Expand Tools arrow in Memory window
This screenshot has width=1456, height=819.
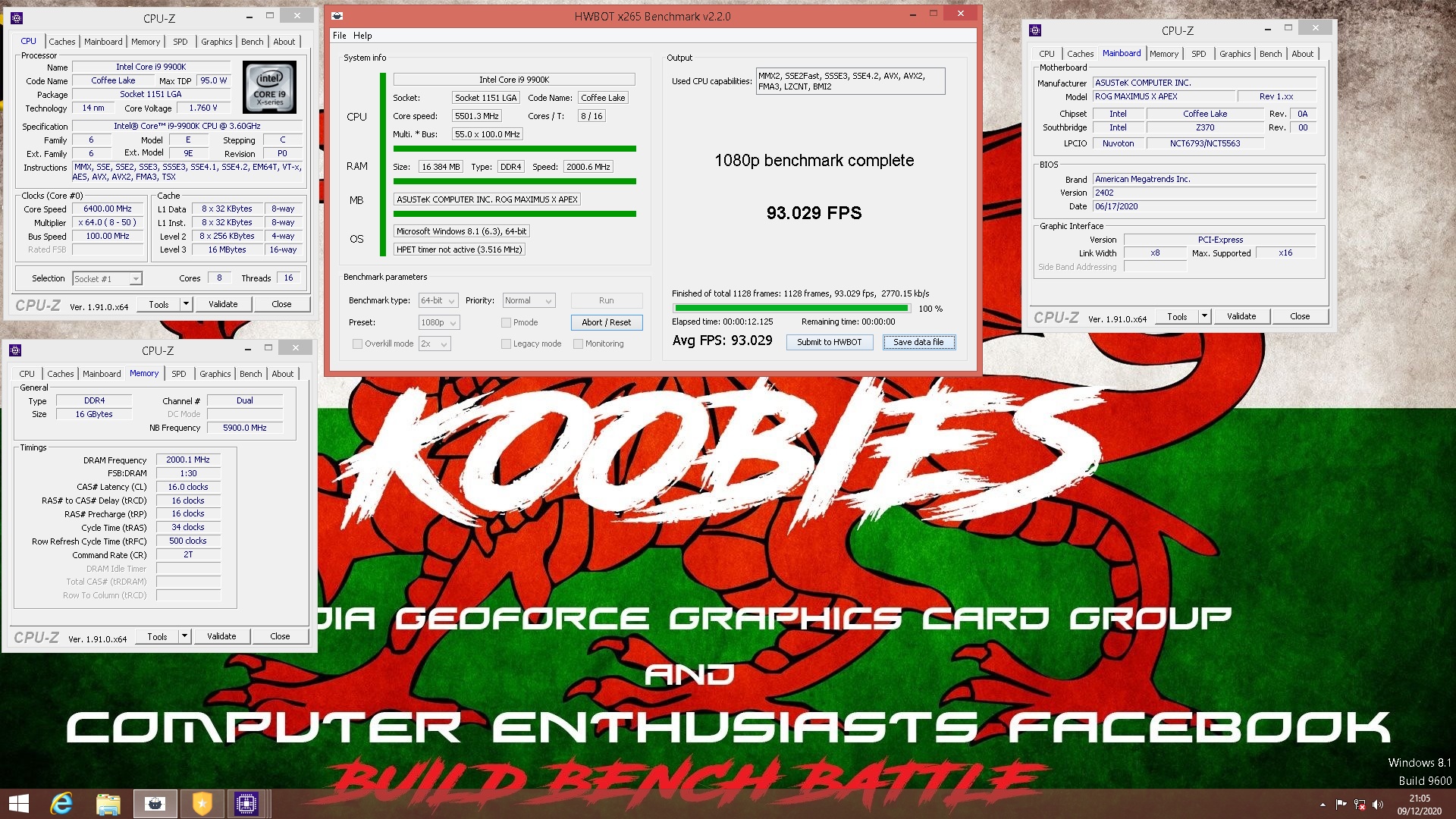pyautogui.click(x=184, y=636)
